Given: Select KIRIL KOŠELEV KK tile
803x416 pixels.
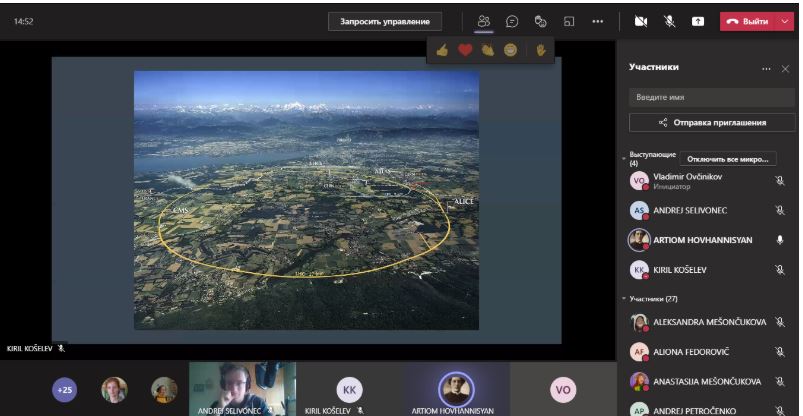Looking at the screenshot, I should pos(349,389).
